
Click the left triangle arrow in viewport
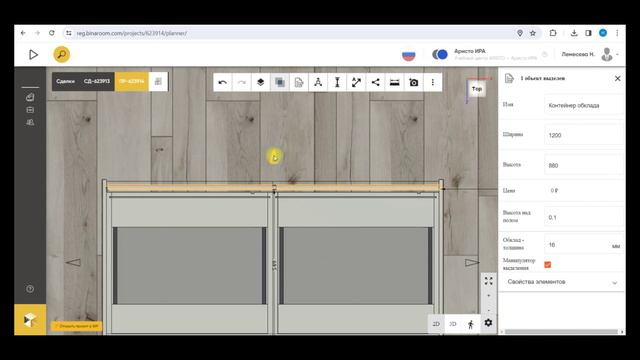(x=73, y=262)
